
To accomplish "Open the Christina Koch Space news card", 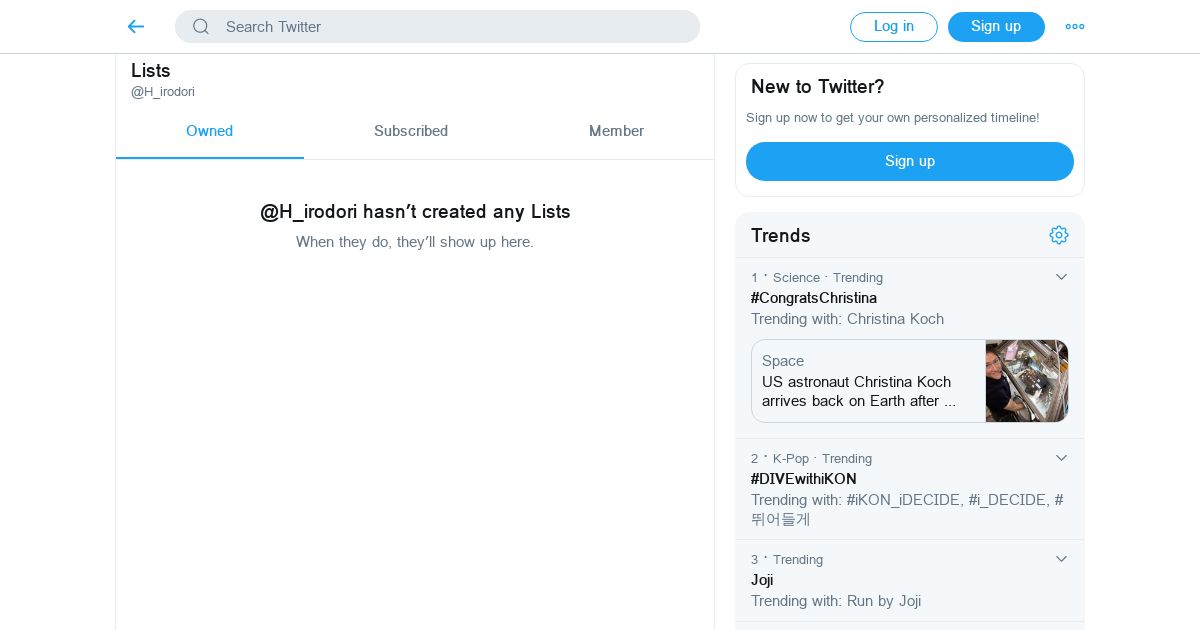I will 867,381.
